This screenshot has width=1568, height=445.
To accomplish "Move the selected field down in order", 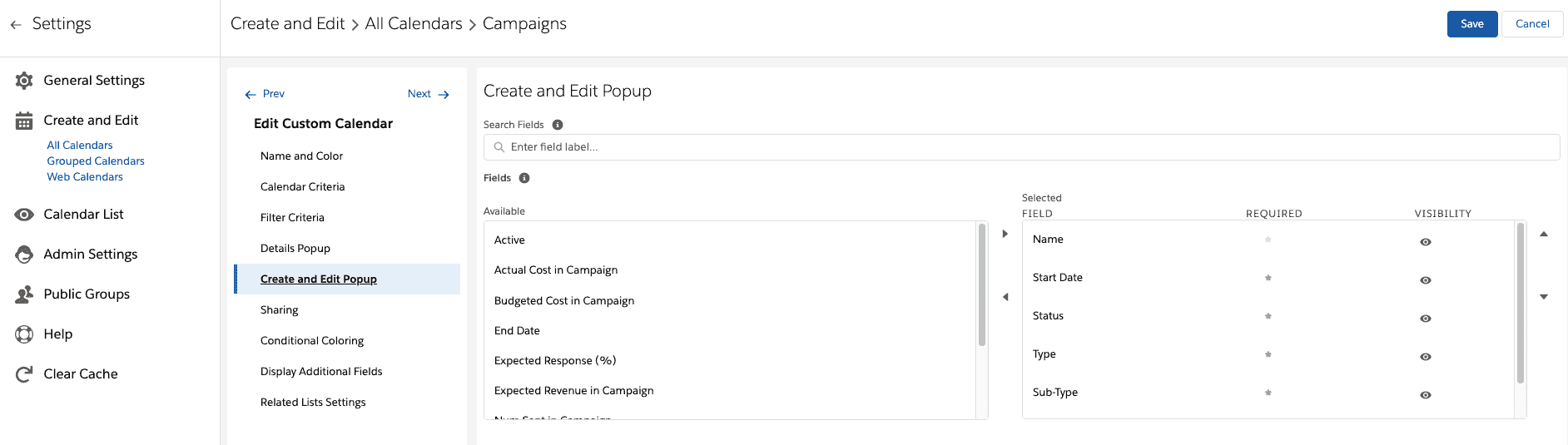I will 1544,297.
